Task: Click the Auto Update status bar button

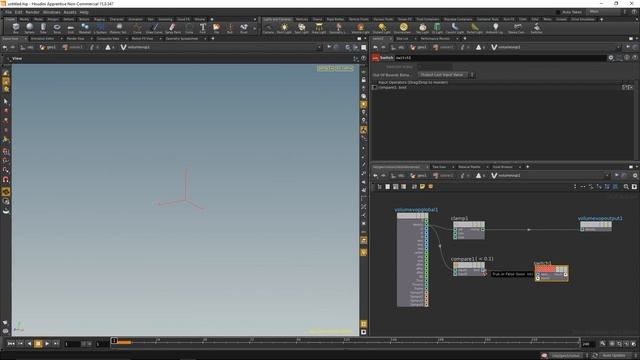Action: pos(613,356)
